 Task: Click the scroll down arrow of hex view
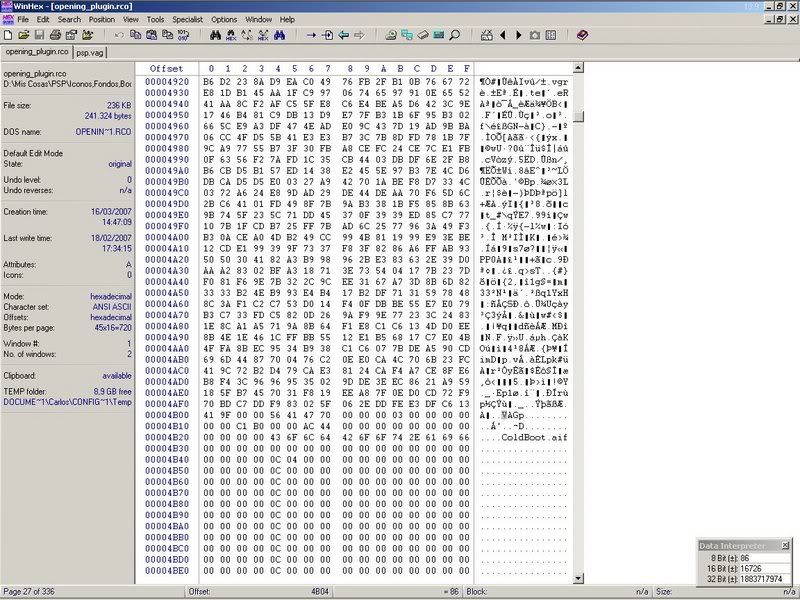[578, 578]
